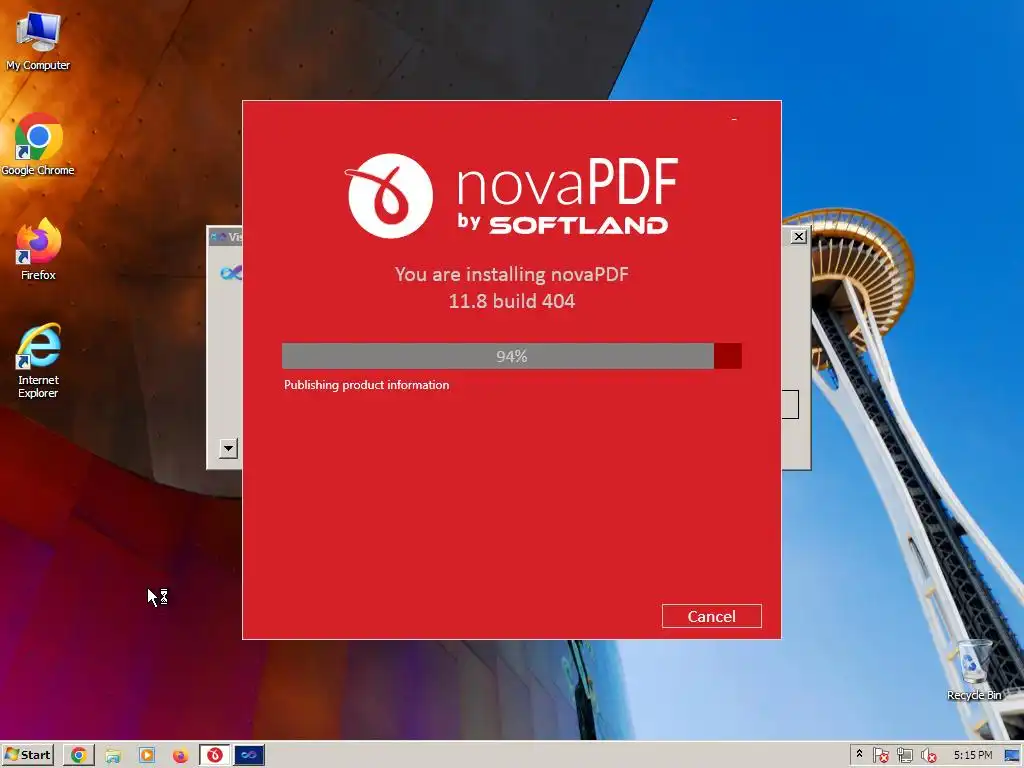Screen dimensions: 1024x768
Task: Open Action Center flag tray icon
Action: click(880, 755)
